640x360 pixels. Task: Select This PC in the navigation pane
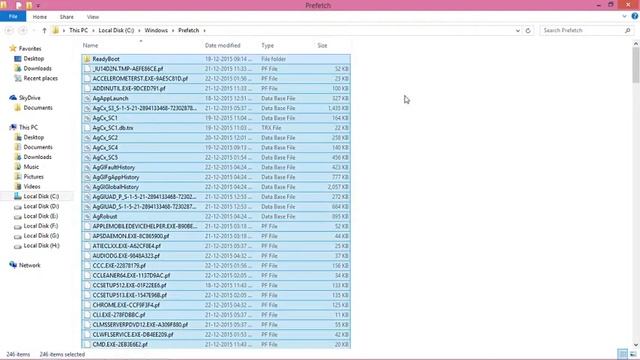coord(28,127)
